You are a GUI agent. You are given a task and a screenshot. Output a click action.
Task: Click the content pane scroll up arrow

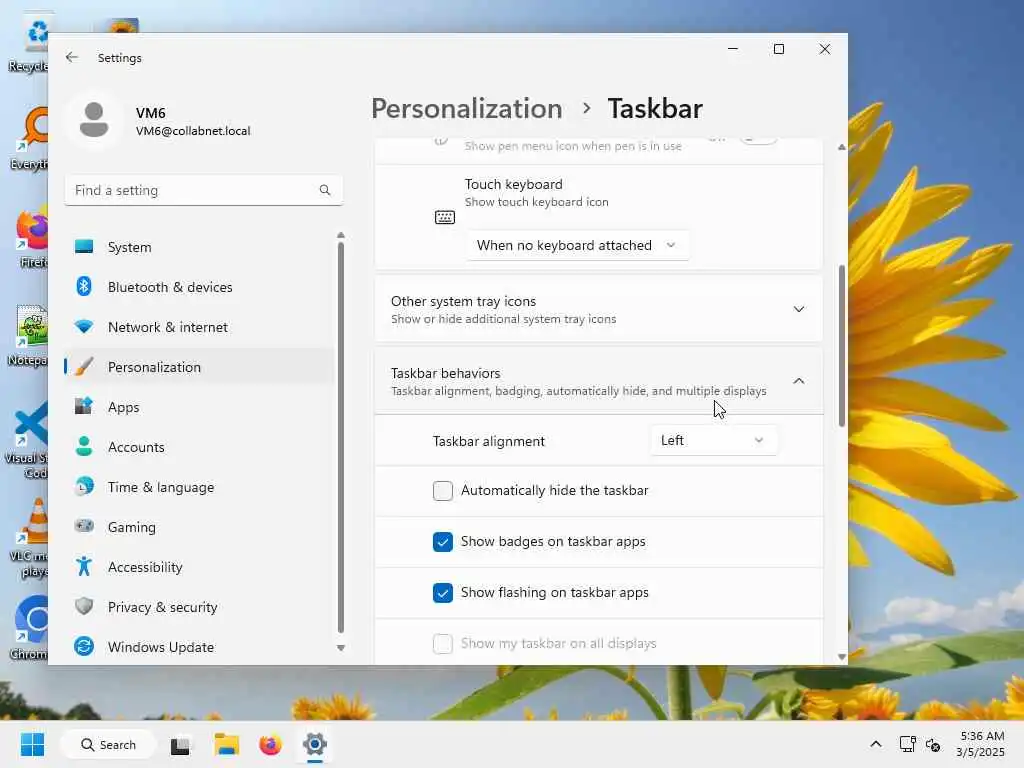[x=842, y=147]
